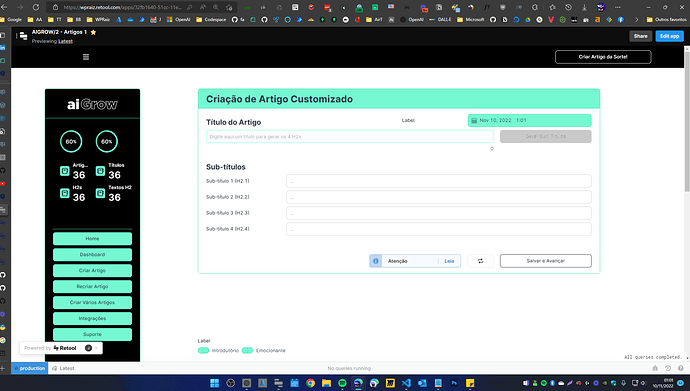This screenshot has height=391, width=690.
Task: Toggle the Introdutório switch
Action: click(x=203, y=351)
